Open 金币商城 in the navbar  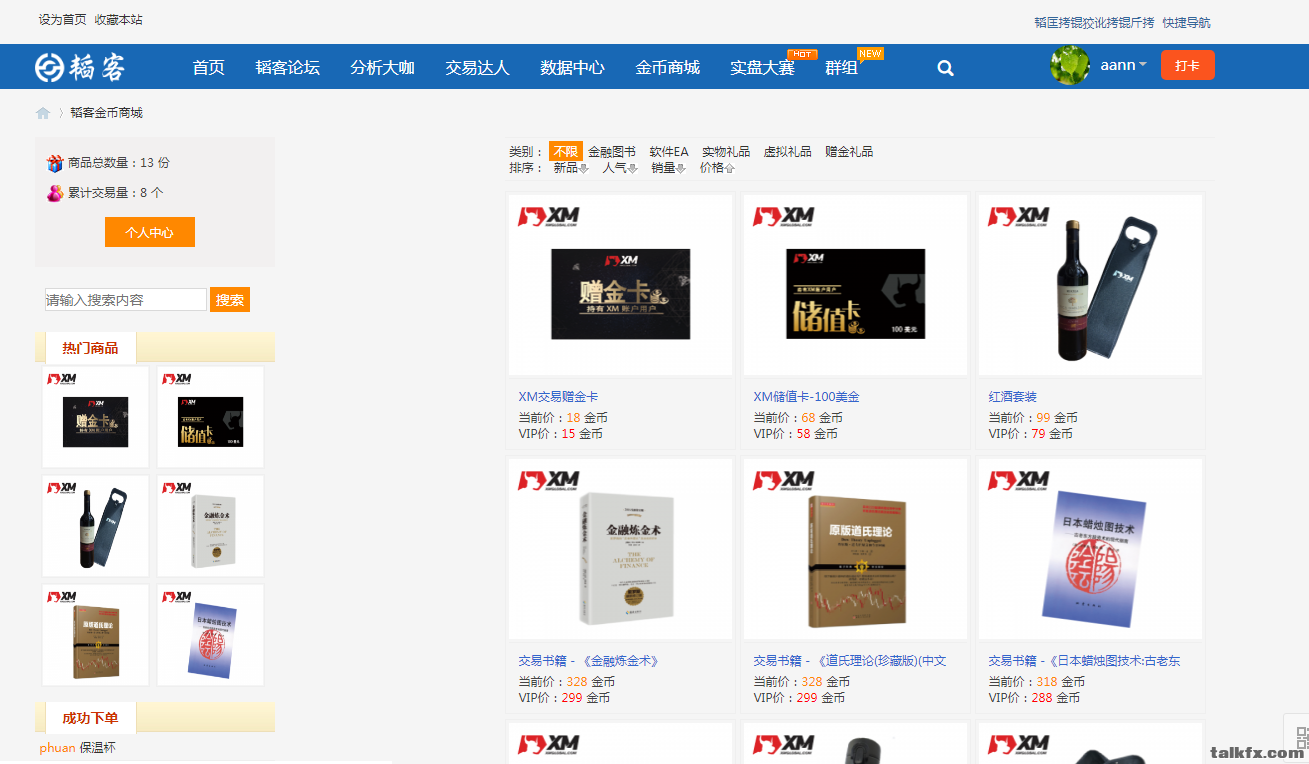(x=668, y=68)
